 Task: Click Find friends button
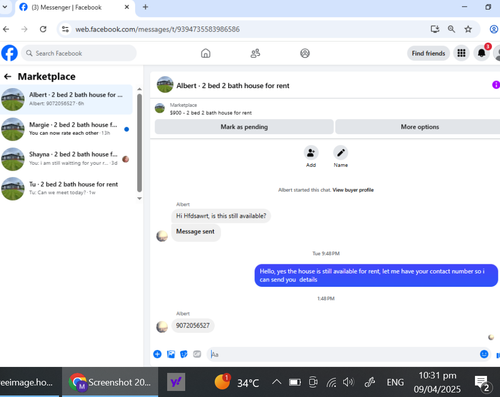(428, 53)
